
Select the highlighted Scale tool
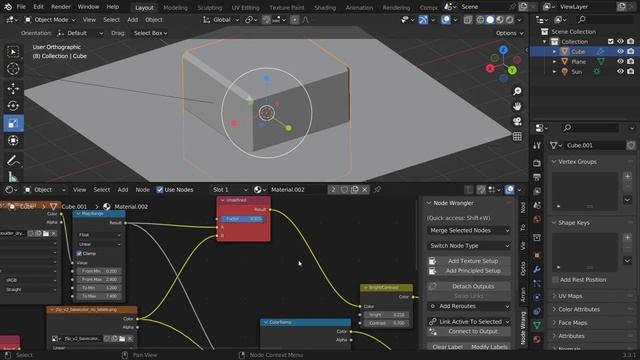click(13, 123)
